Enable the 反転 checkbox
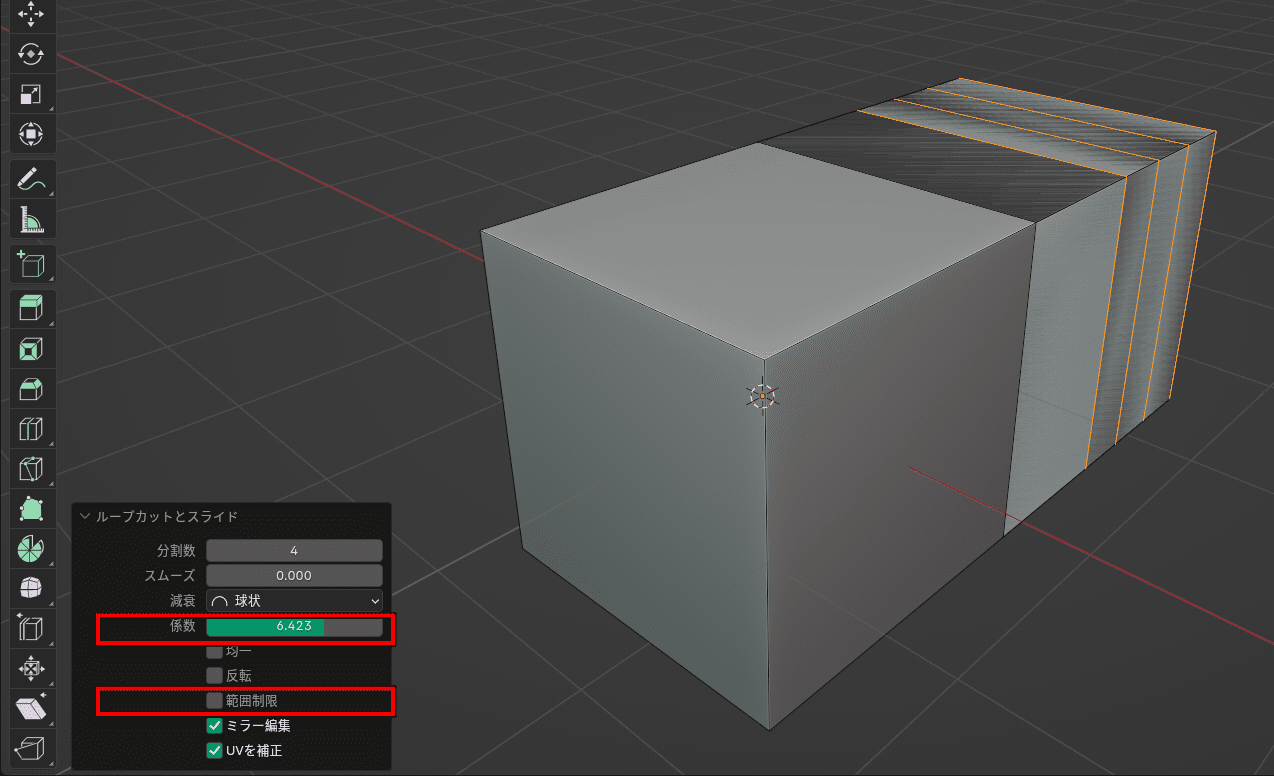Viewport: 1274px width, 776px height. [x=214, y=675]
